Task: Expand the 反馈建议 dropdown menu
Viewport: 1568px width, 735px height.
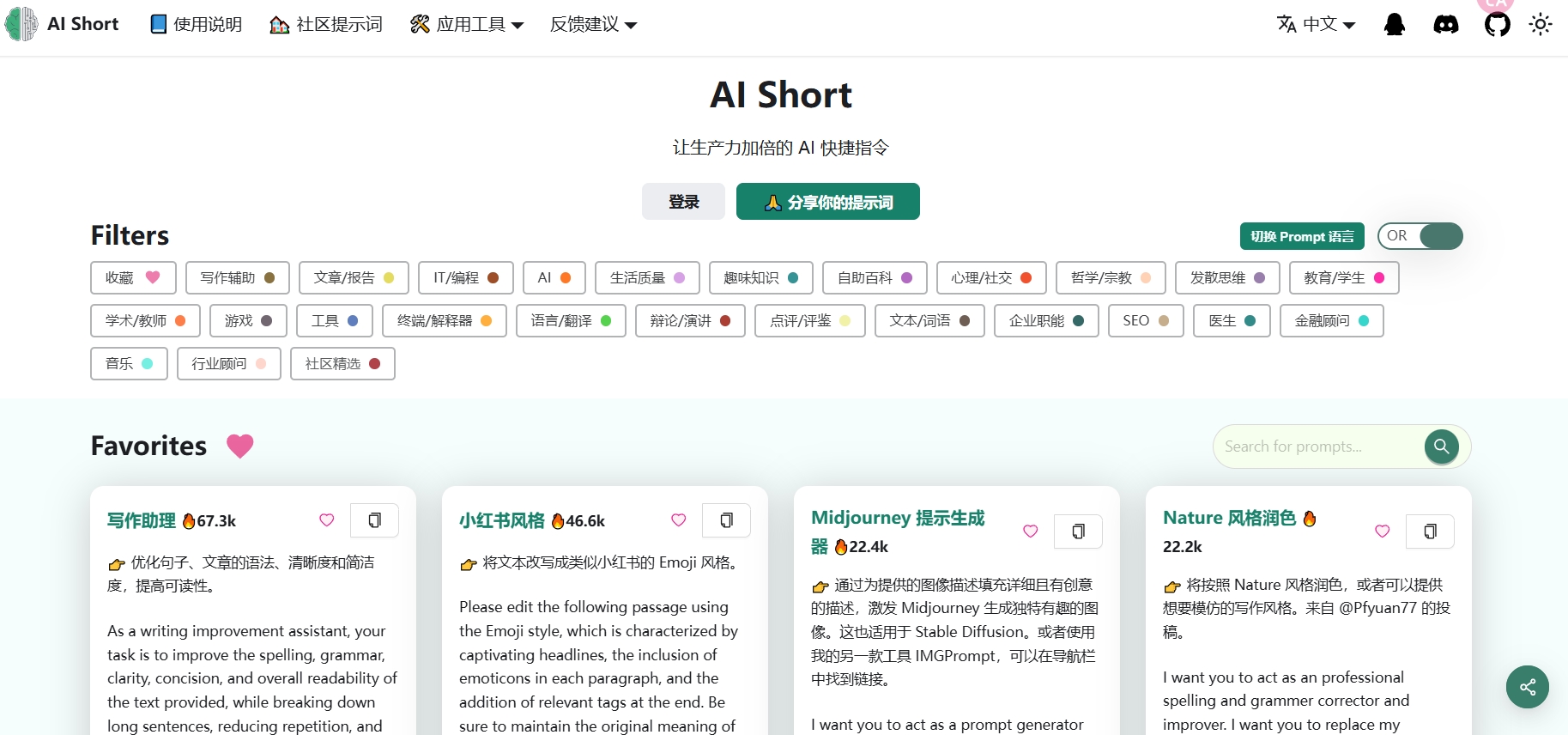Action: click(x=593, y=24)
